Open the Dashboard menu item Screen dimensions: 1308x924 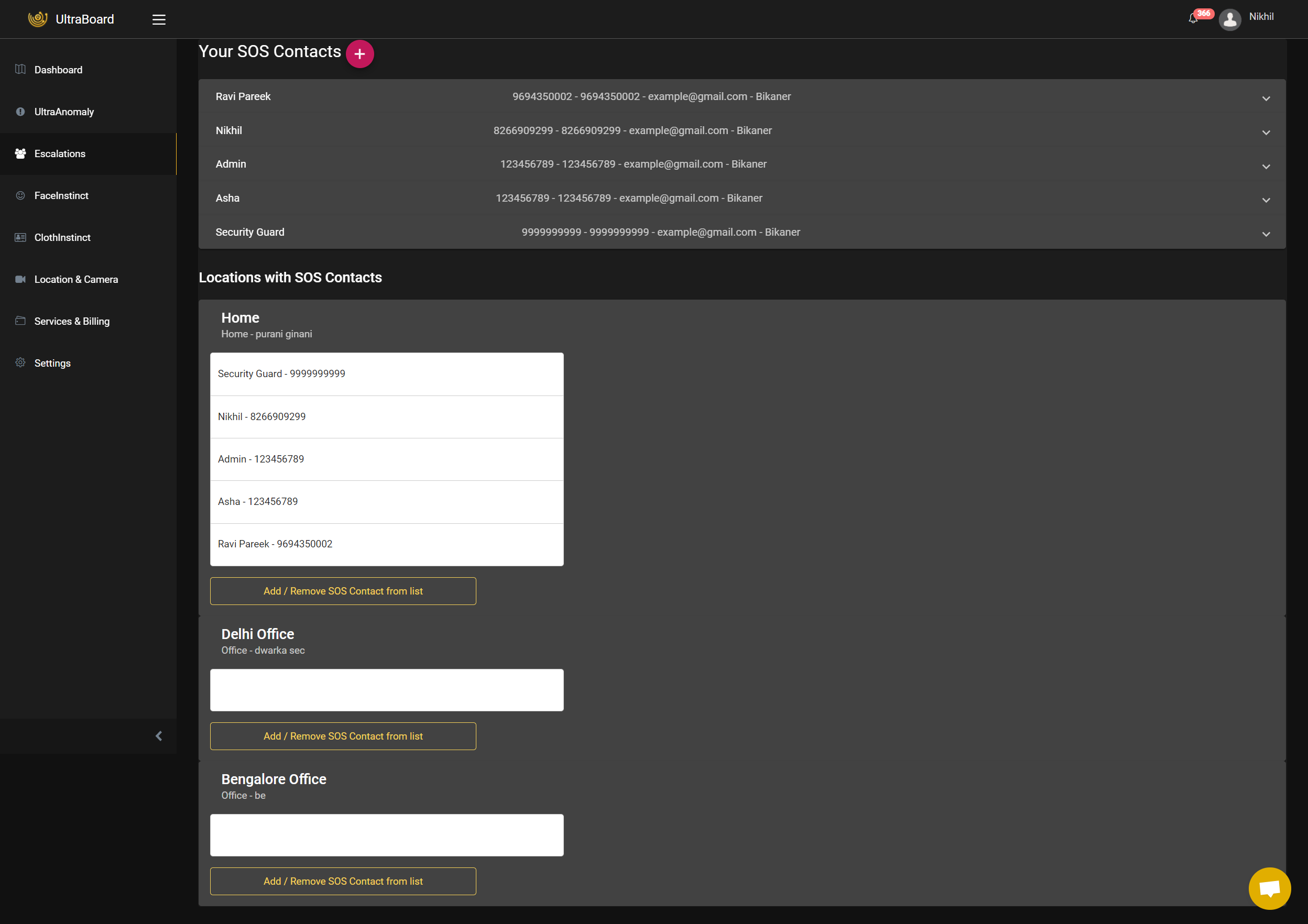58,70
